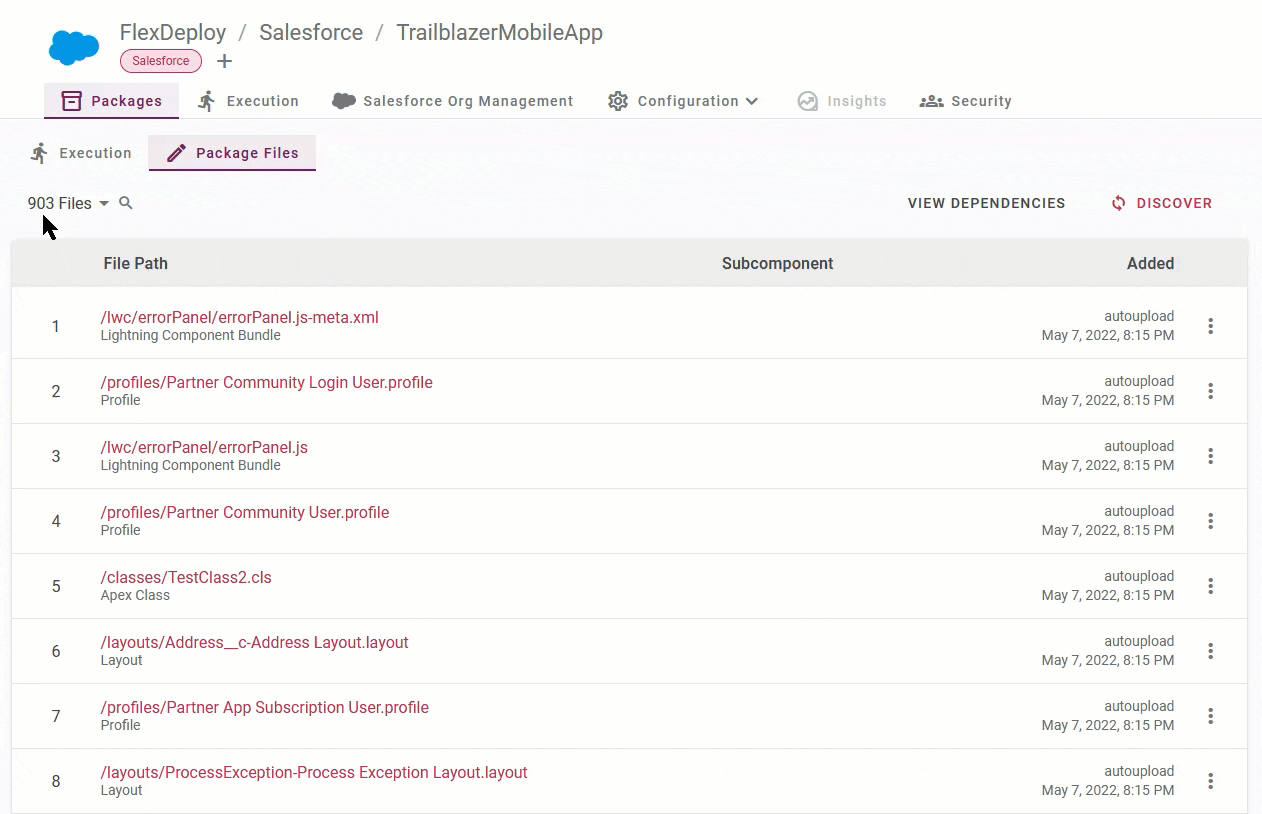1262x814 pixels.
Task: Click the Salesforce tag chip
Action: (x=161, y=61)
